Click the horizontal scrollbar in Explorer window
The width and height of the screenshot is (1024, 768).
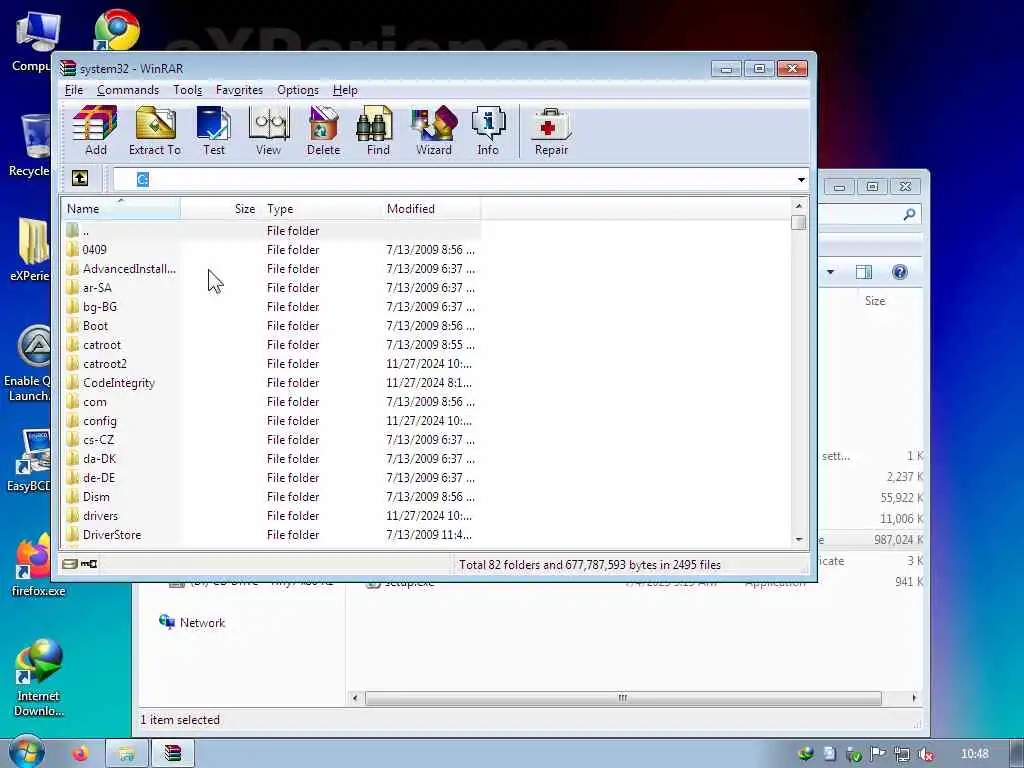[x=623, y=698]
